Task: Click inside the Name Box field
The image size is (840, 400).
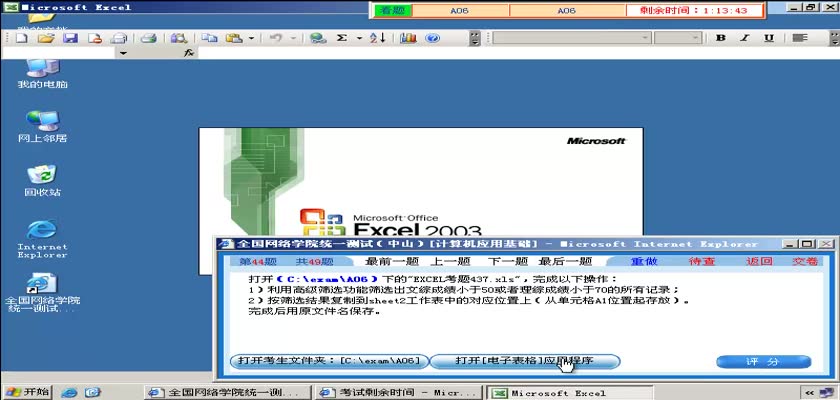Action: pos(59,53)
